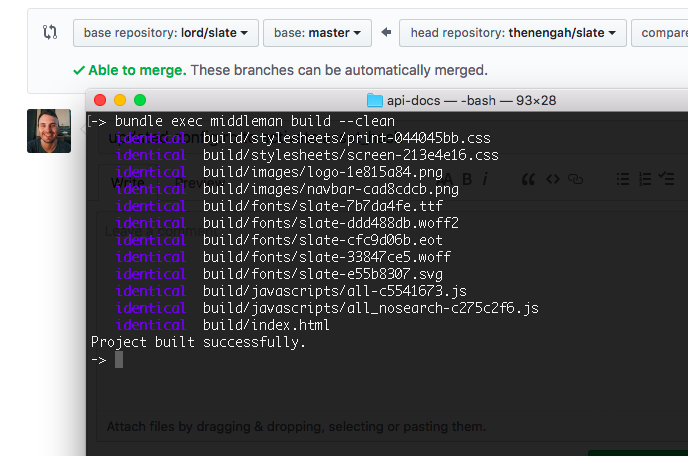Click the insert code icon
Viewport: 688px width, 456px height.
pyautogui.click(x=553, y=179)
